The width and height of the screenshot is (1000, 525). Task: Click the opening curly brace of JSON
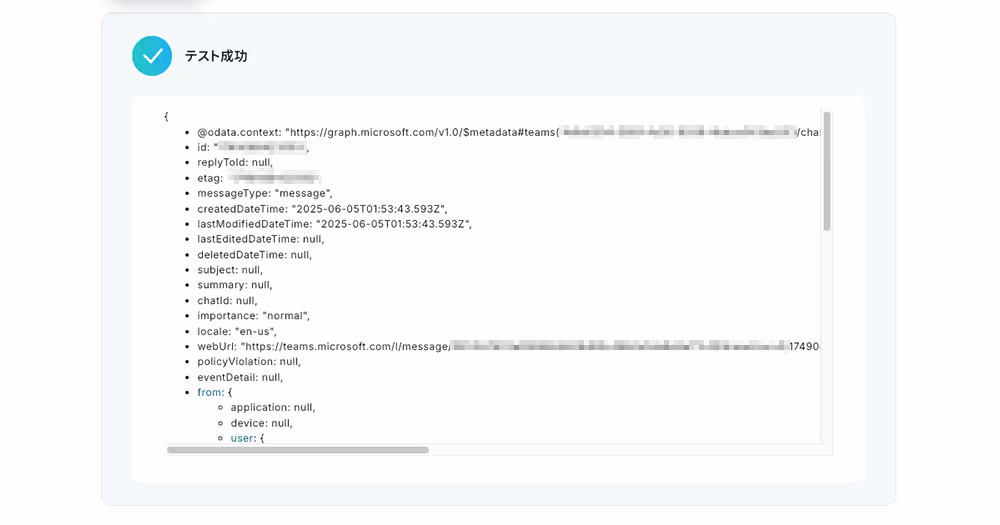coord(166,117)
